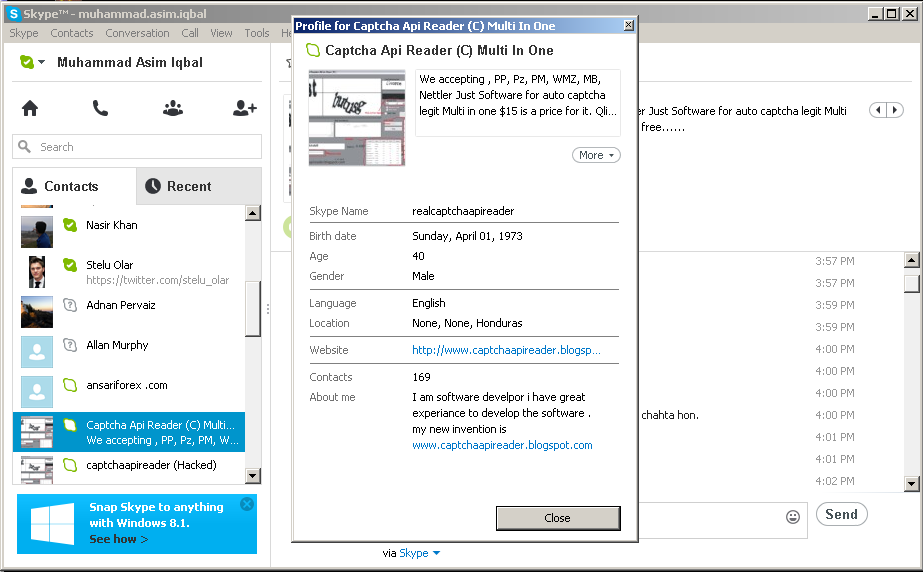Open own status icon next to Muhammad Asim Iqbal

click(26, 62)
